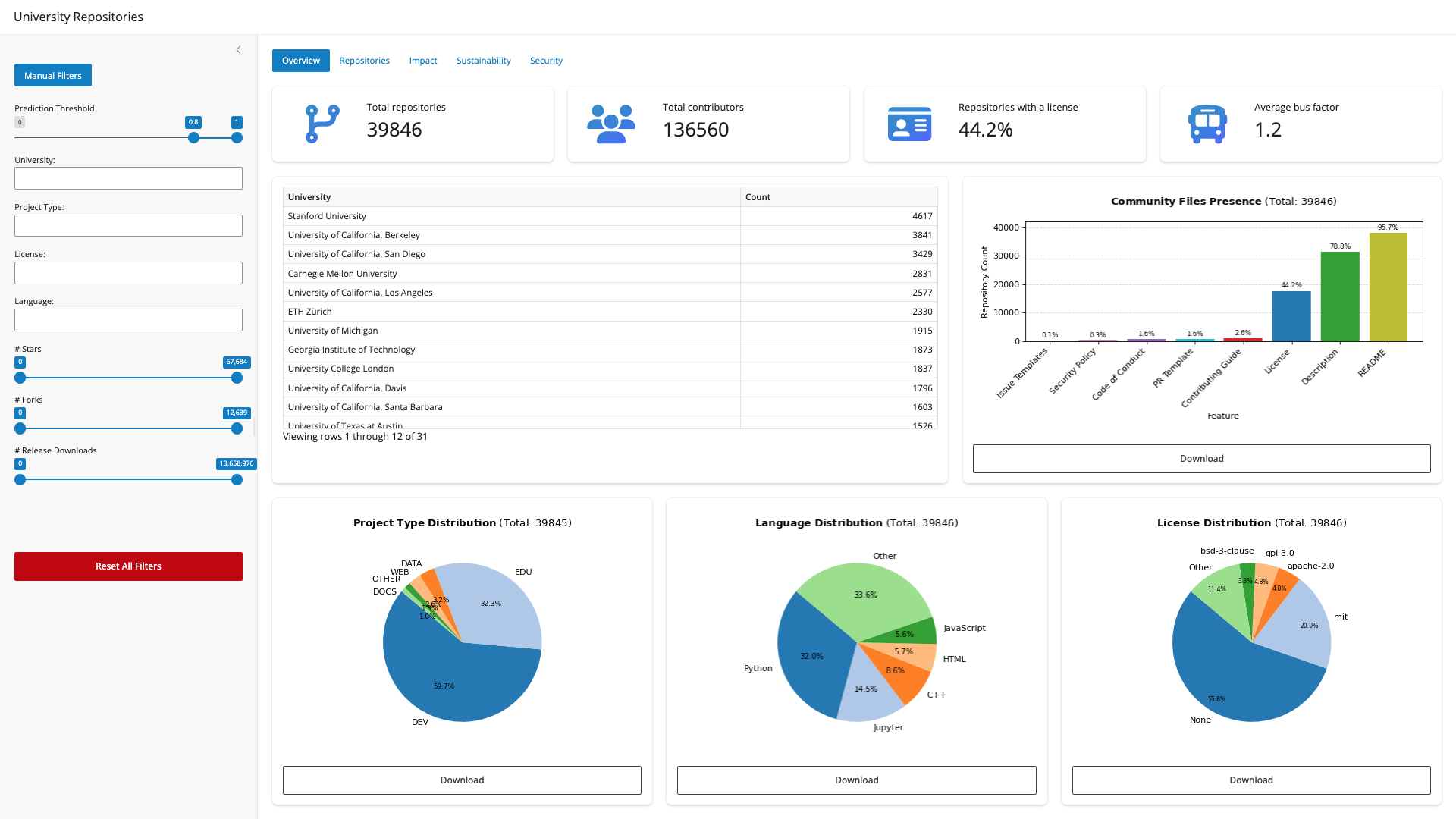Click the Stars slider maximum handle
1456x819 pixels.
(x=237, y=378)
